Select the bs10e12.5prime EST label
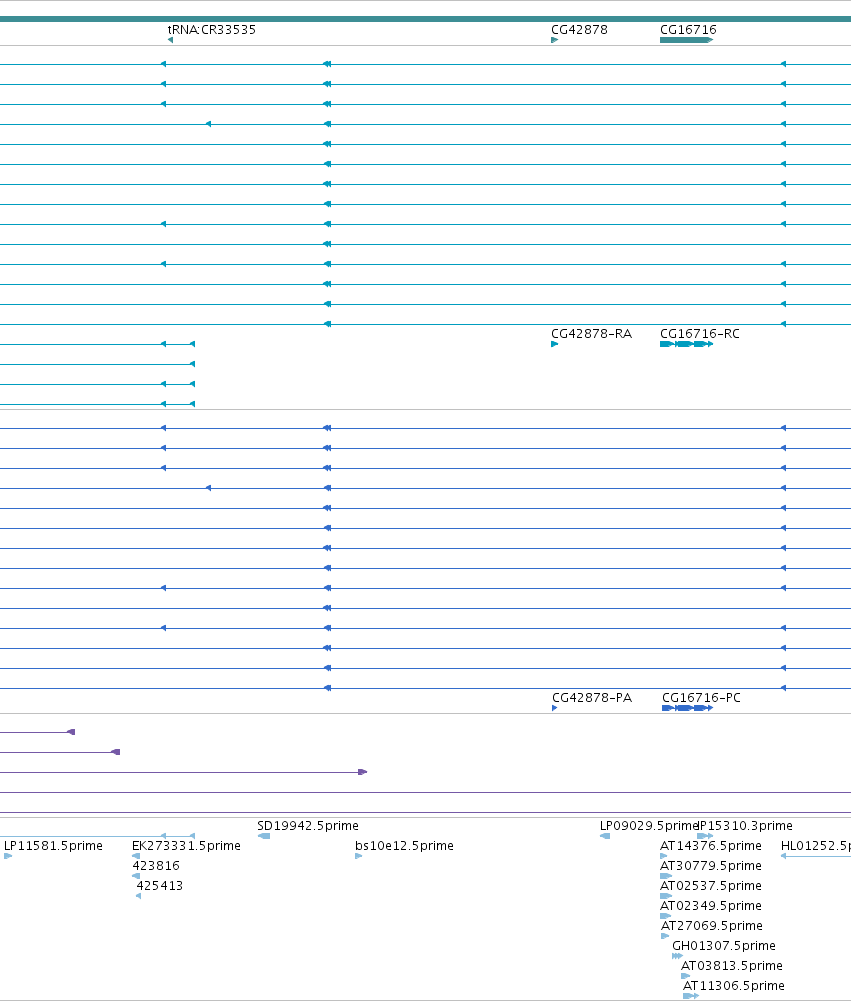This screenshot has width=851, height=1001. (404, 845)
